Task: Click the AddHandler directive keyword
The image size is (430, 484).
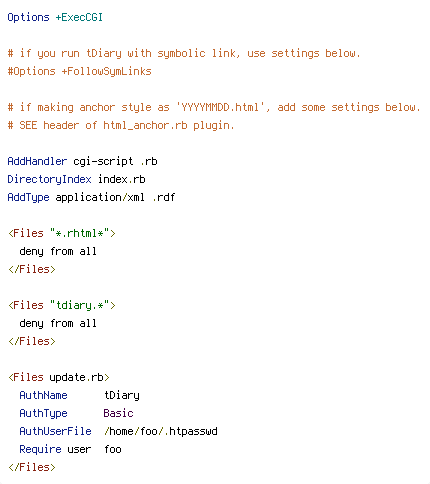Action: (x=37, y=161)
